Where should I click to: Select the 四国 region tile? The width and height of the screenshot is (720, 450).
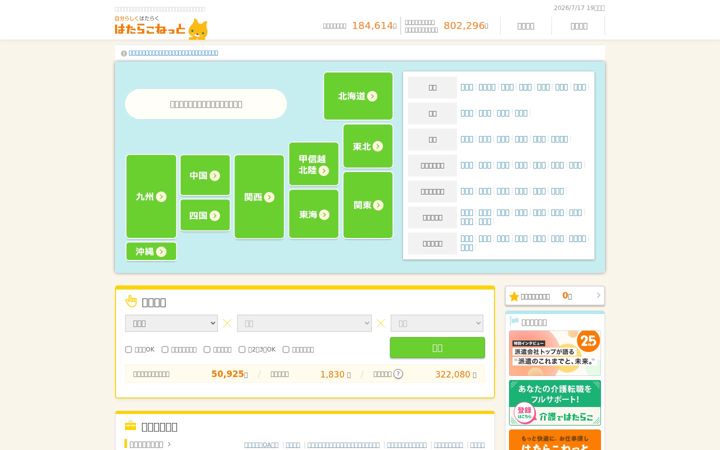coord(205,215)
